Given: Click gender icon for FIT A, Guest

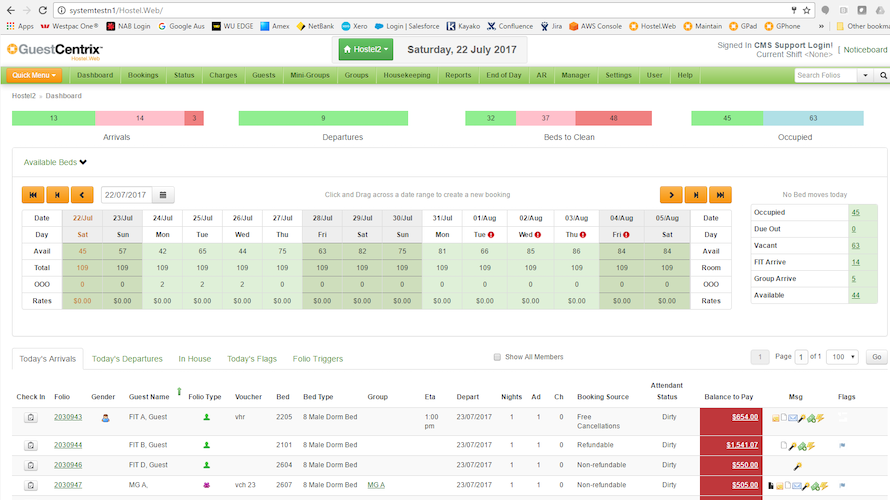Looking at the screenshot, I should [x=105, y=418].
